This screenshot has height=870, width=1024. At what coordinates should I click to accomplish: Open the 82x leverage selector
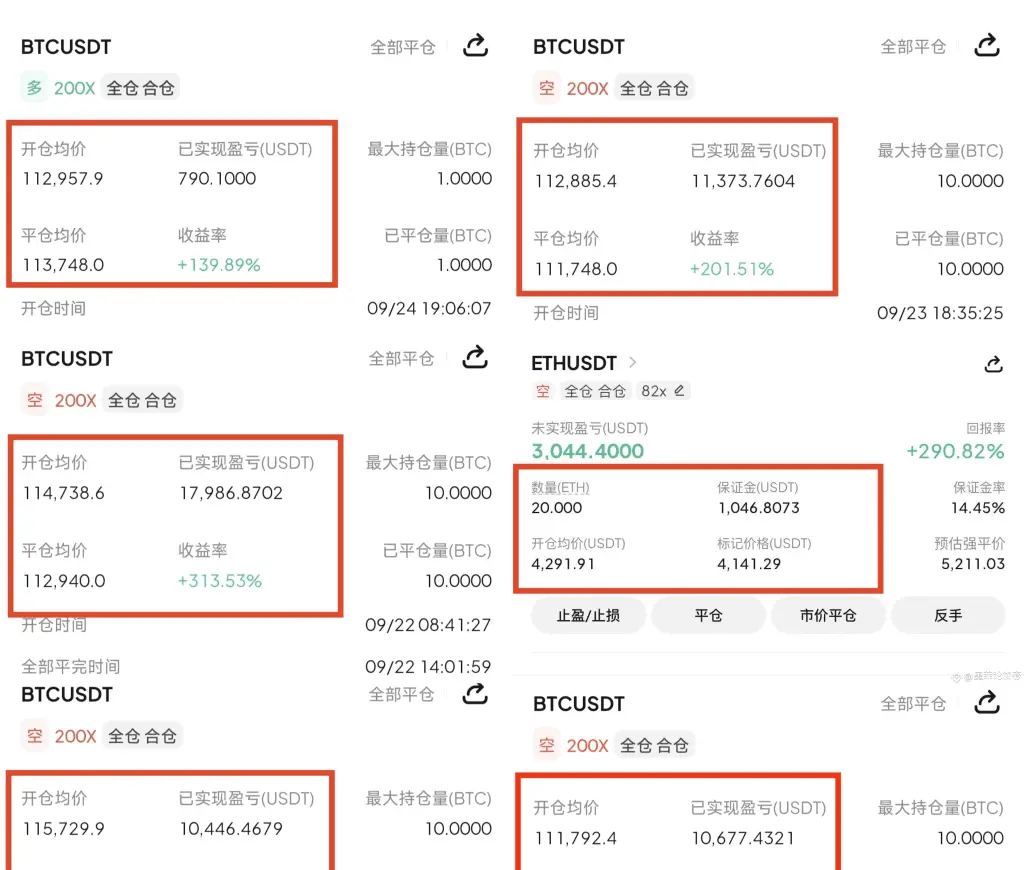tap(662, 391)
